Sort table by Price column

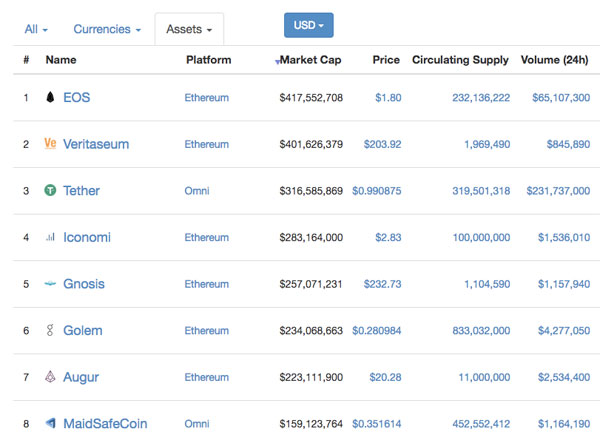[x=386, y=60]
